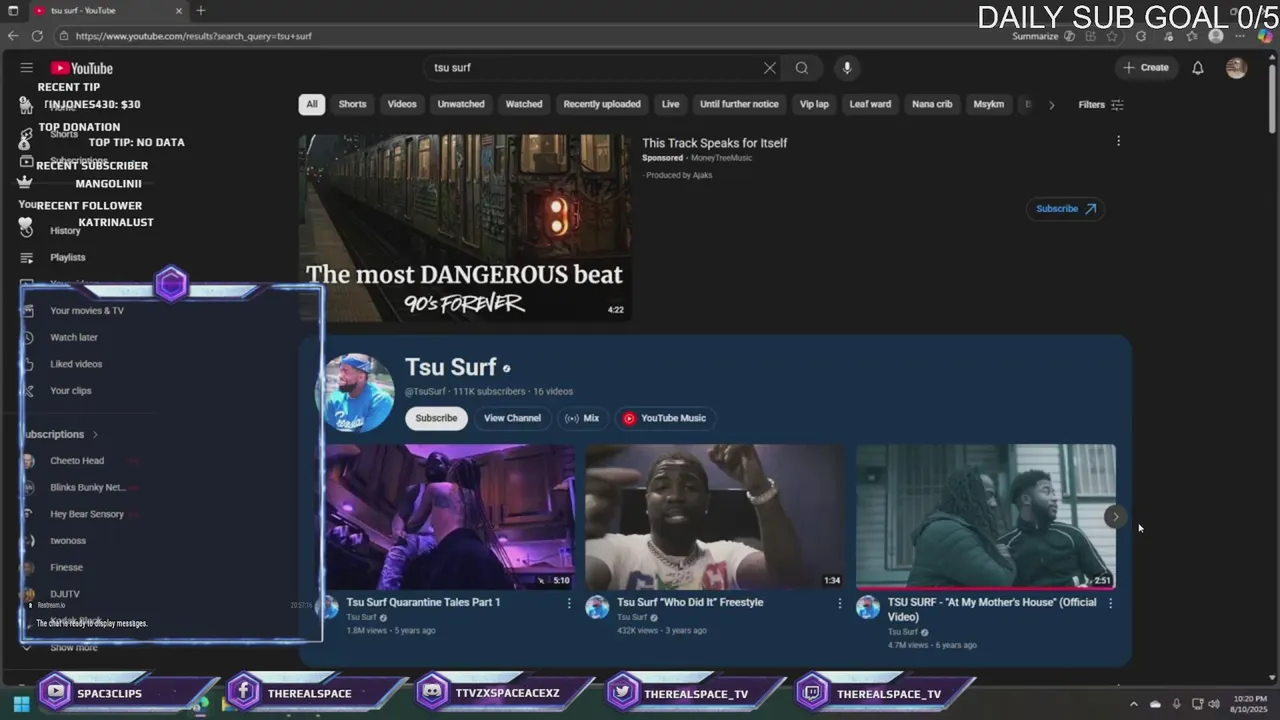Select the Live filter chip
The height and width of the screenshot is (720, 1280).
671,104
